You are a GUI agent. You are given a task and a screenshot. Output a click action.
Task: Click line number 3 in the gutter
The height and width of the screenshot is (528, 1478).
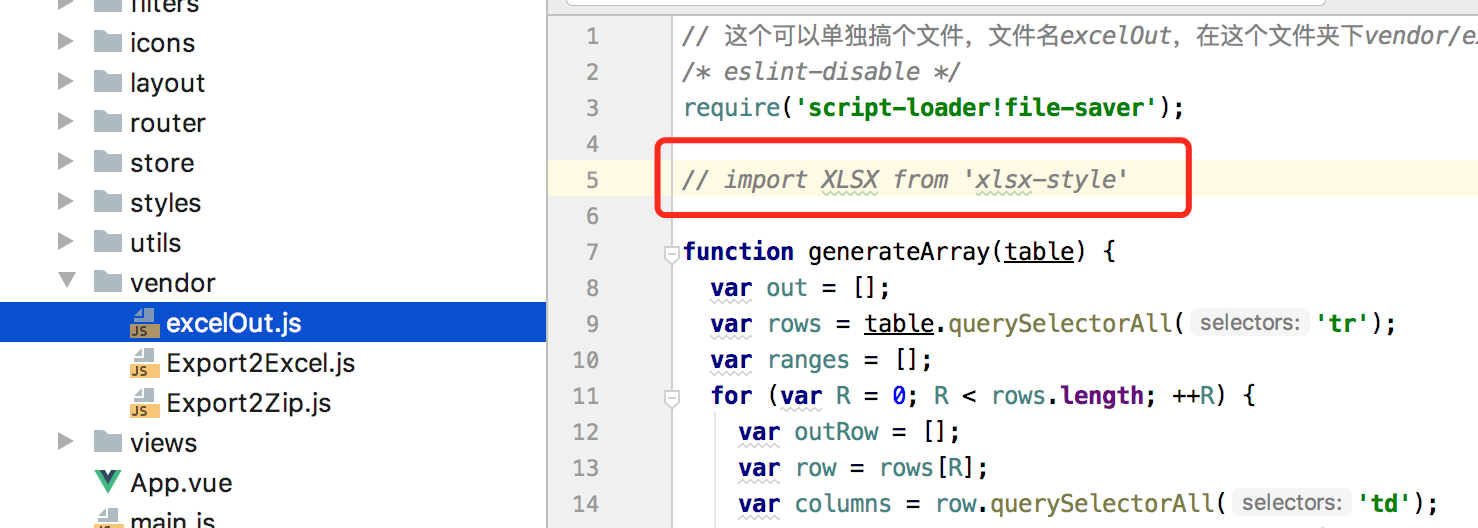[x=592, y=108]
